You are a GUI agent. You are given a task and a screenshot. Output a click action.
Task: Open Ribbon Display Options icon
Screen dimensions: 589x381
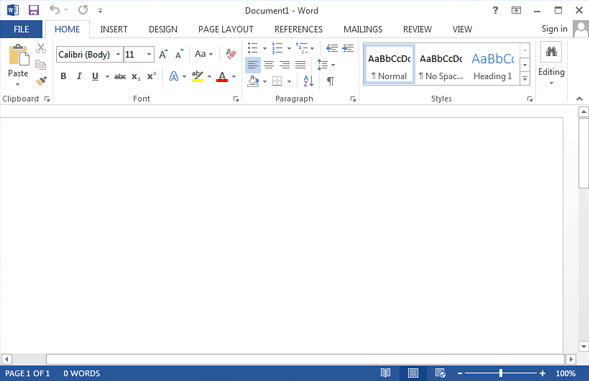pos(516,11)
